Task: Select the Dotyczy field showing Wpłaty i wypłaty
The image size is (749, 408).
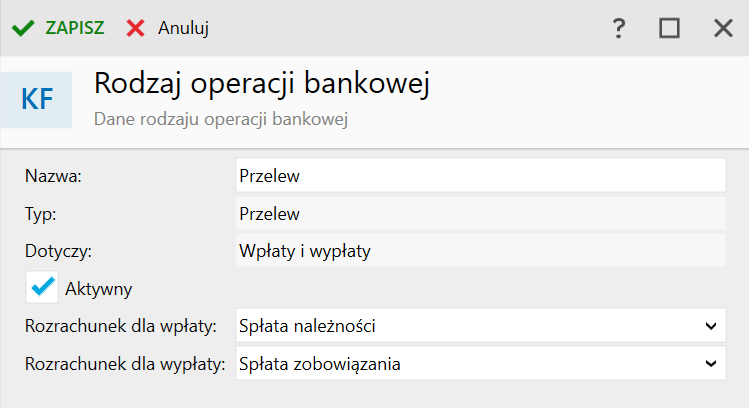Action: click(480, 251)
